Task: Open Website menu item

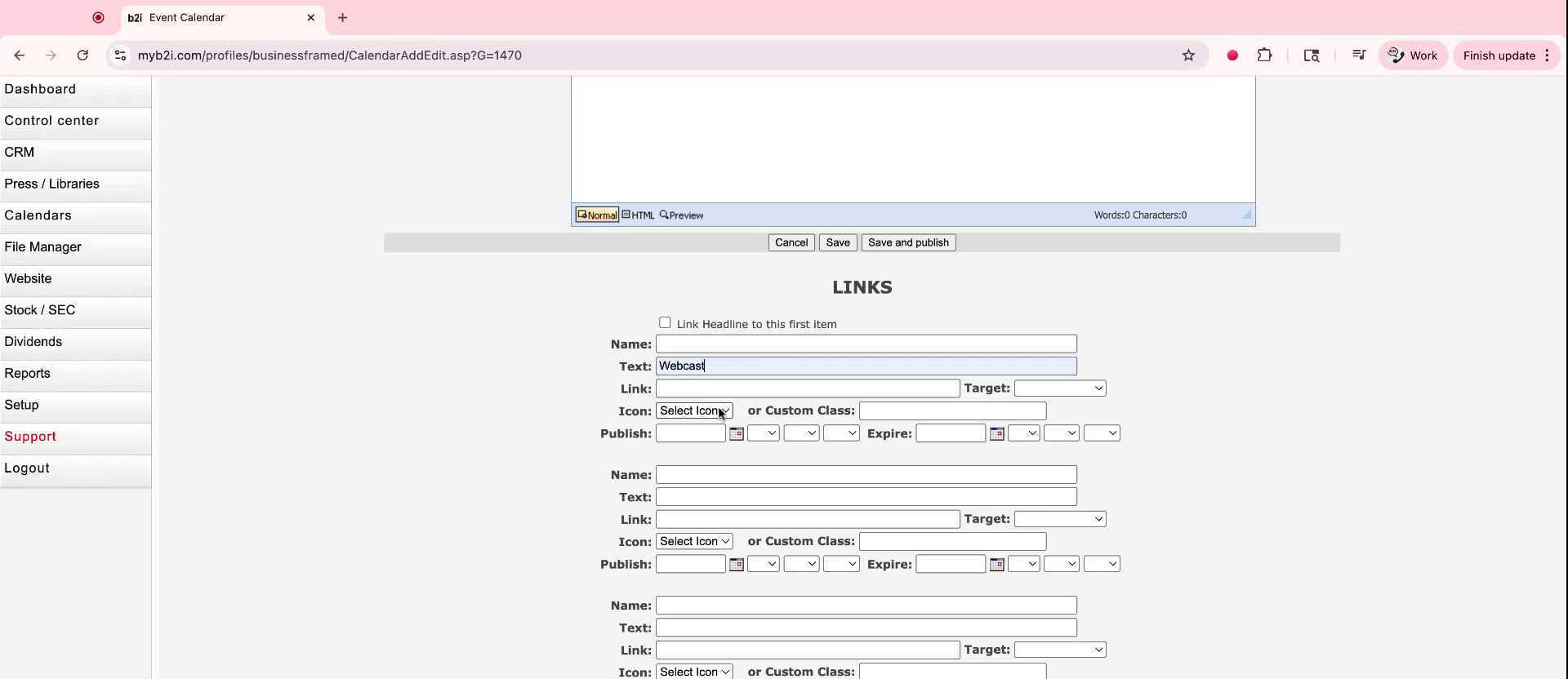Action: [x=75, y=279]
